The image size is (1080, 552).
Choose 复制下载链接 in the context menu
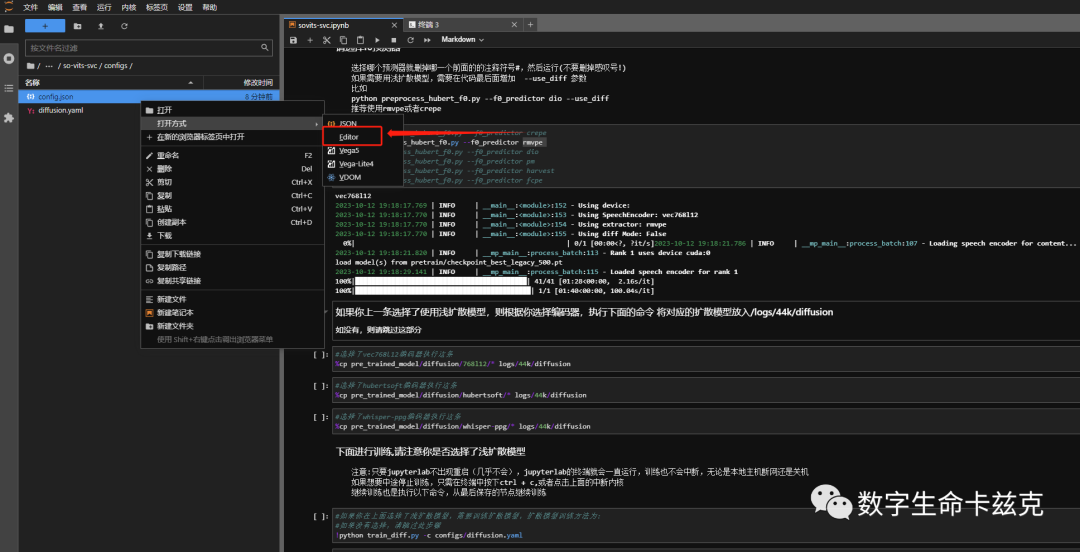point(231,254)
